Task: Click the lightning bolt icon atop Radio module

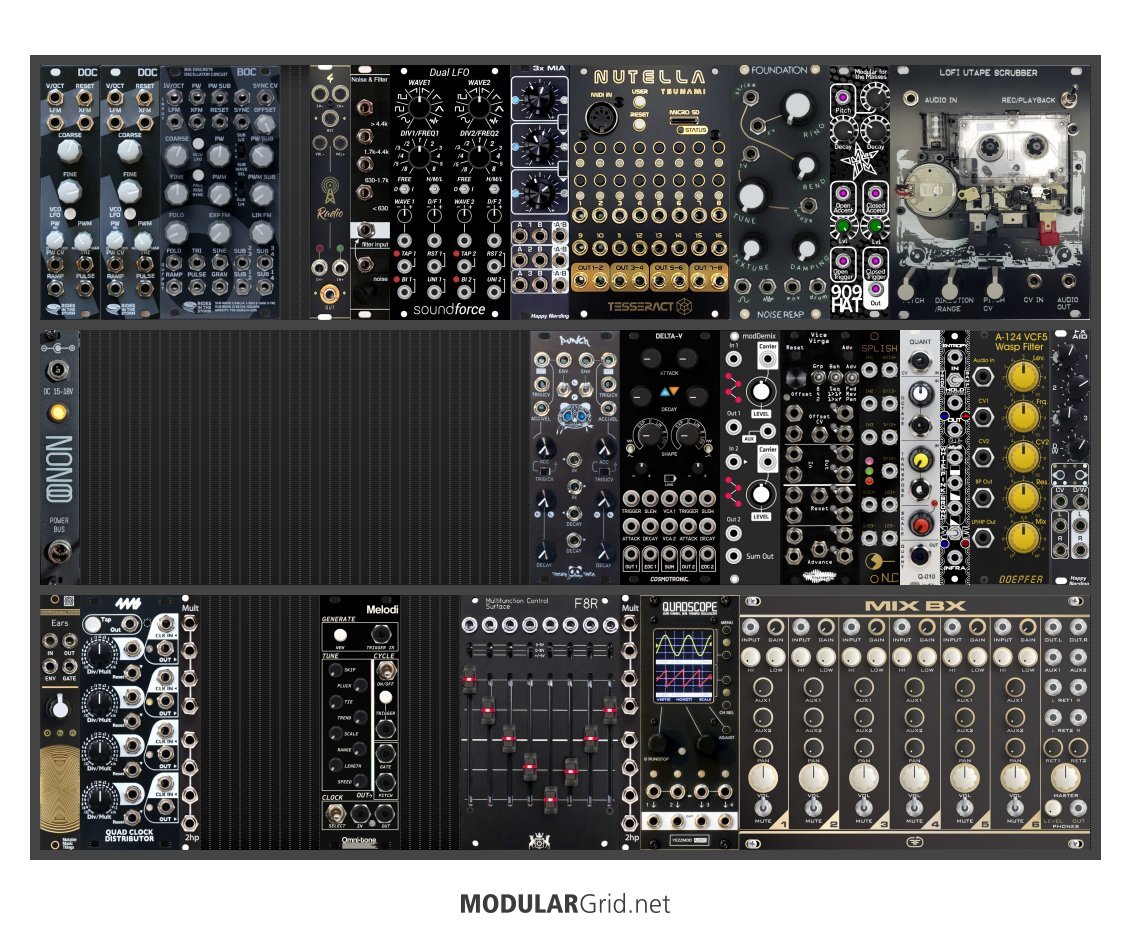Action: [x=330, y=77]
